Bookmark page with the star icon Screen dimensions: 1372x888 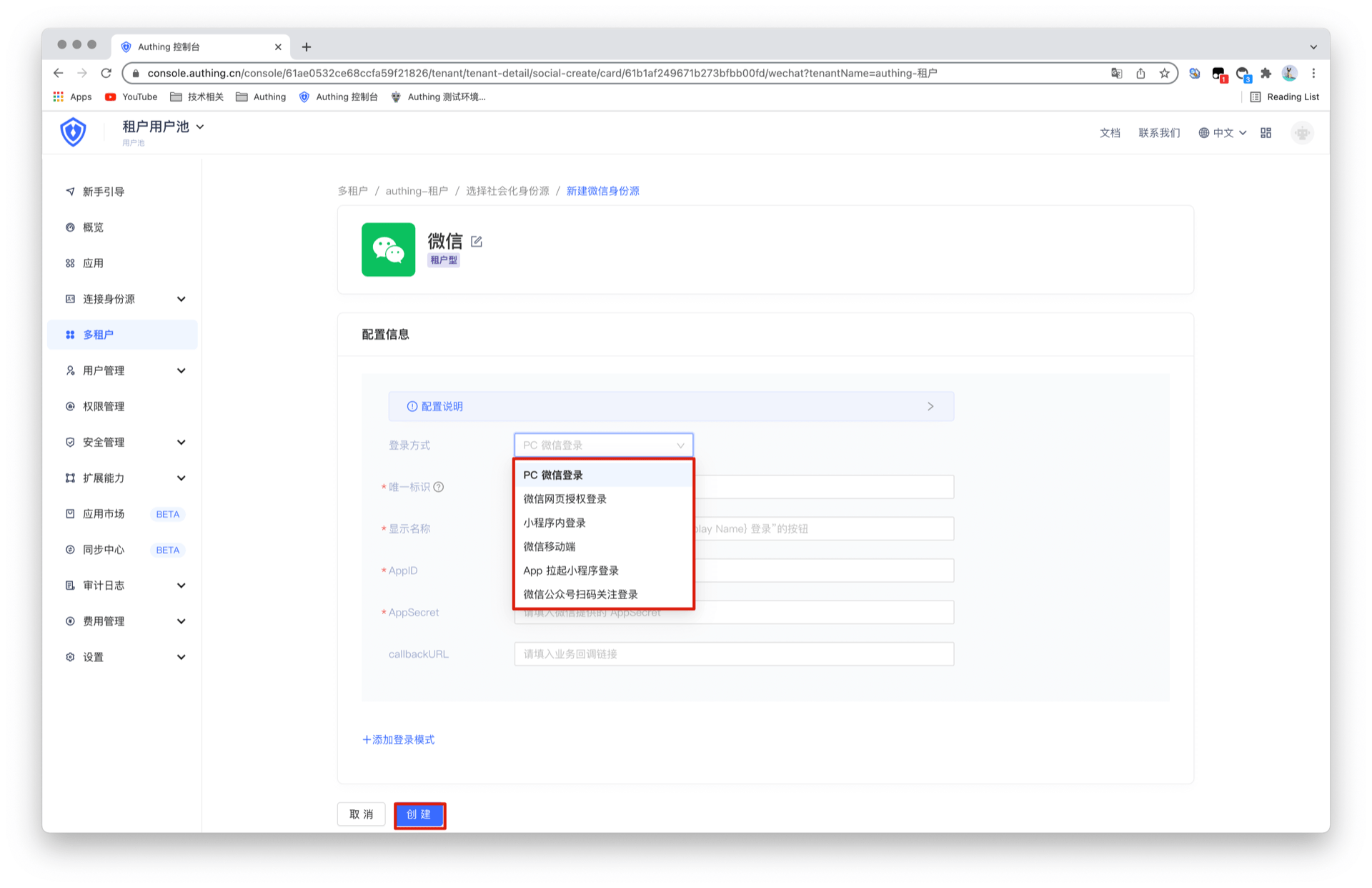point(1165,73)
